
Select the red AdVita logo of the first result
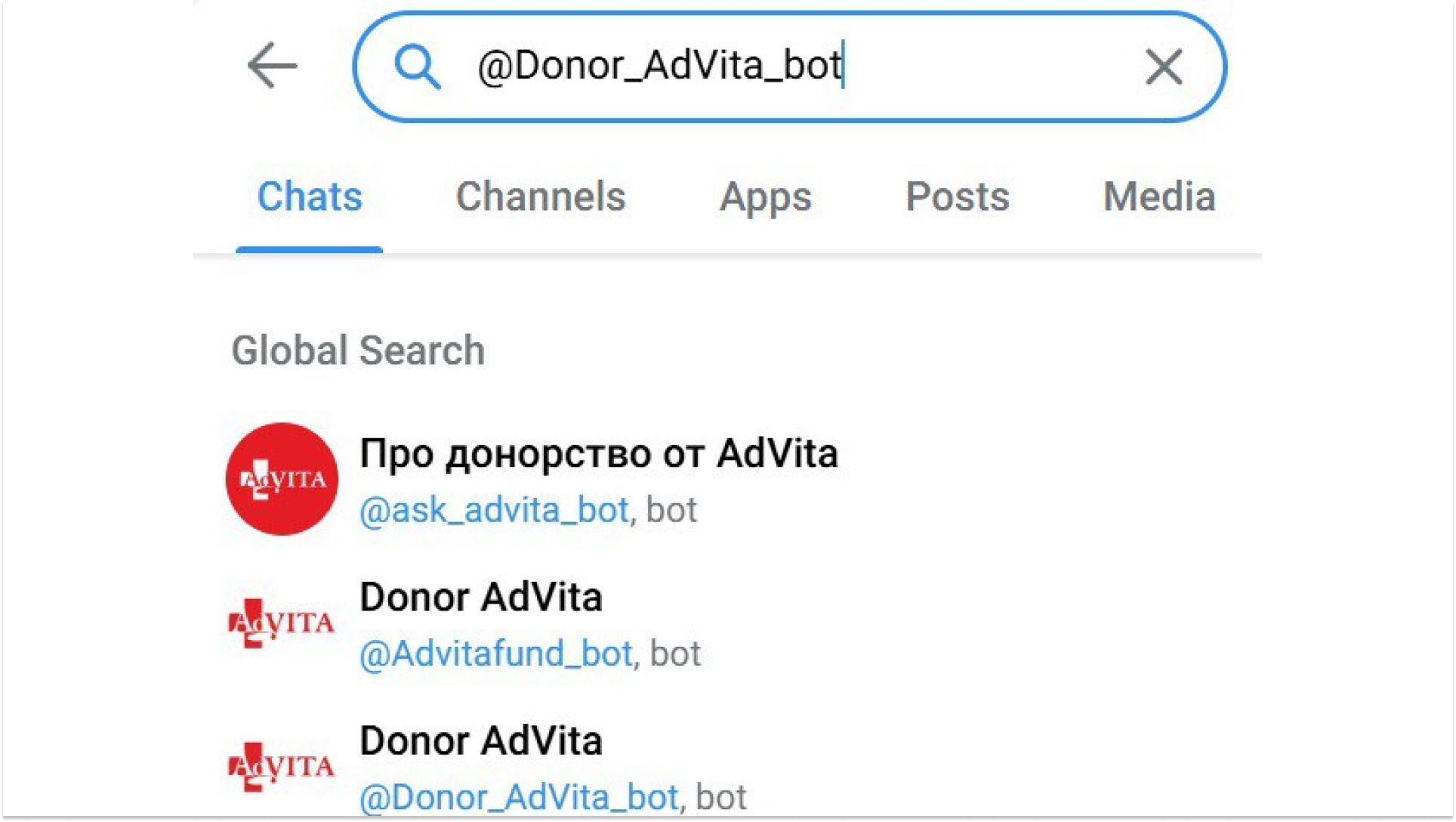282,479
